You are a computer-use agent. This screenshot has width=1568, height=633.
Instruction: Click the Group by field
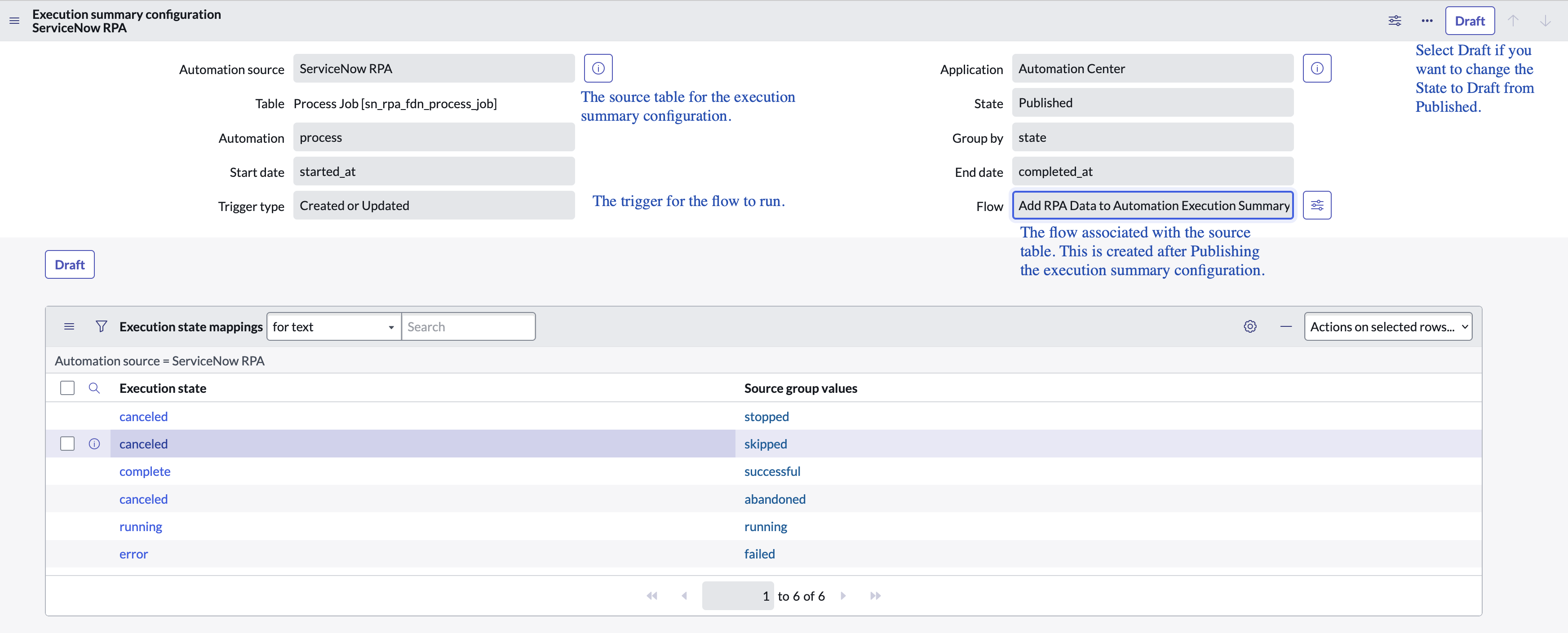(x=1152, y=137)
